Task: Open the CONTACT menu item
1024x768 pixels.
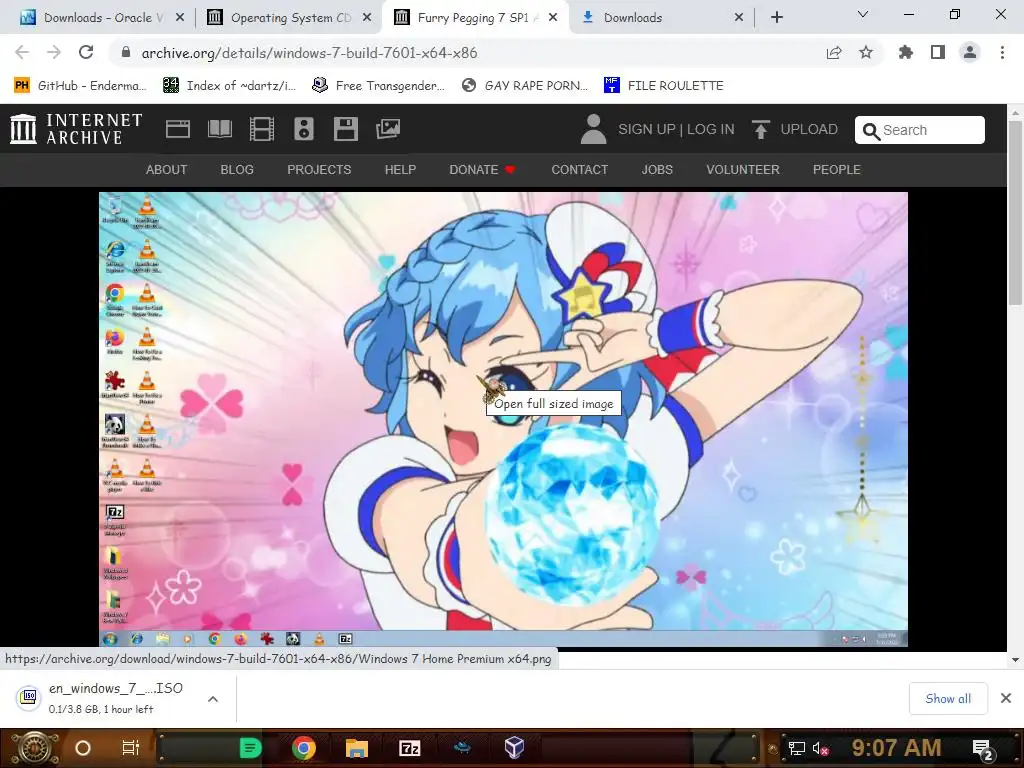Action: pyautogui.click(x=580, y=170)
